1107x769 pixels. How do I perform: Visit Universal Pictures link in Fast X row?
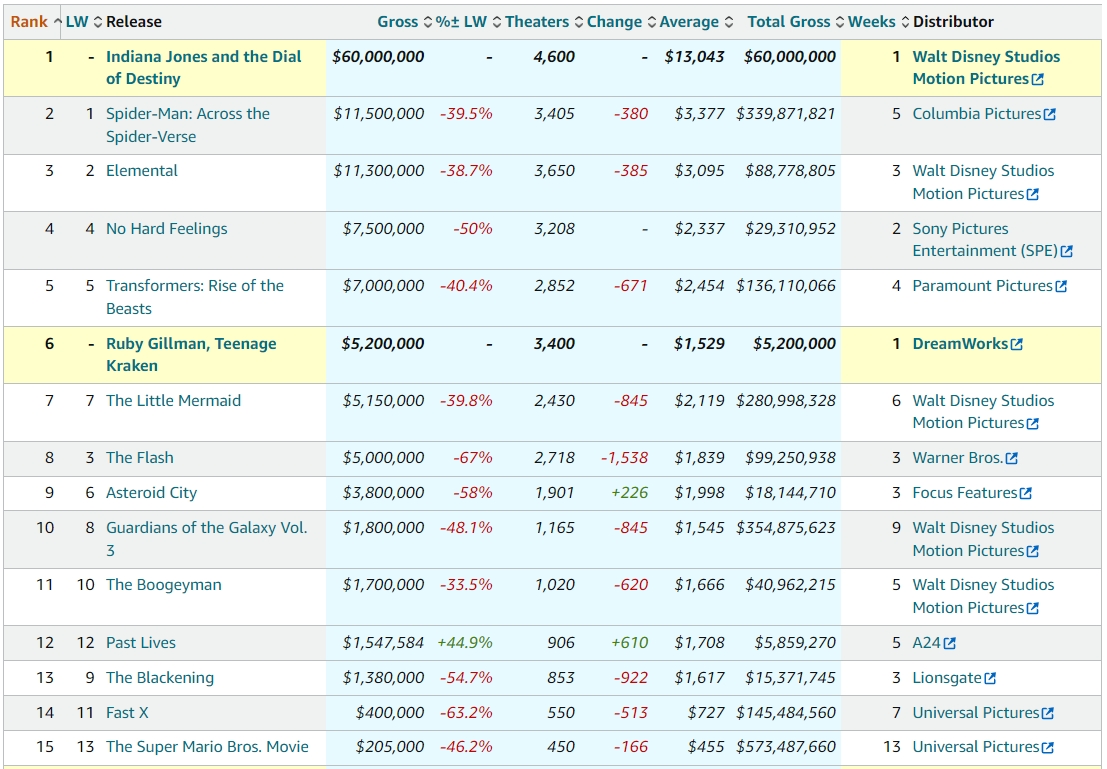976,713
